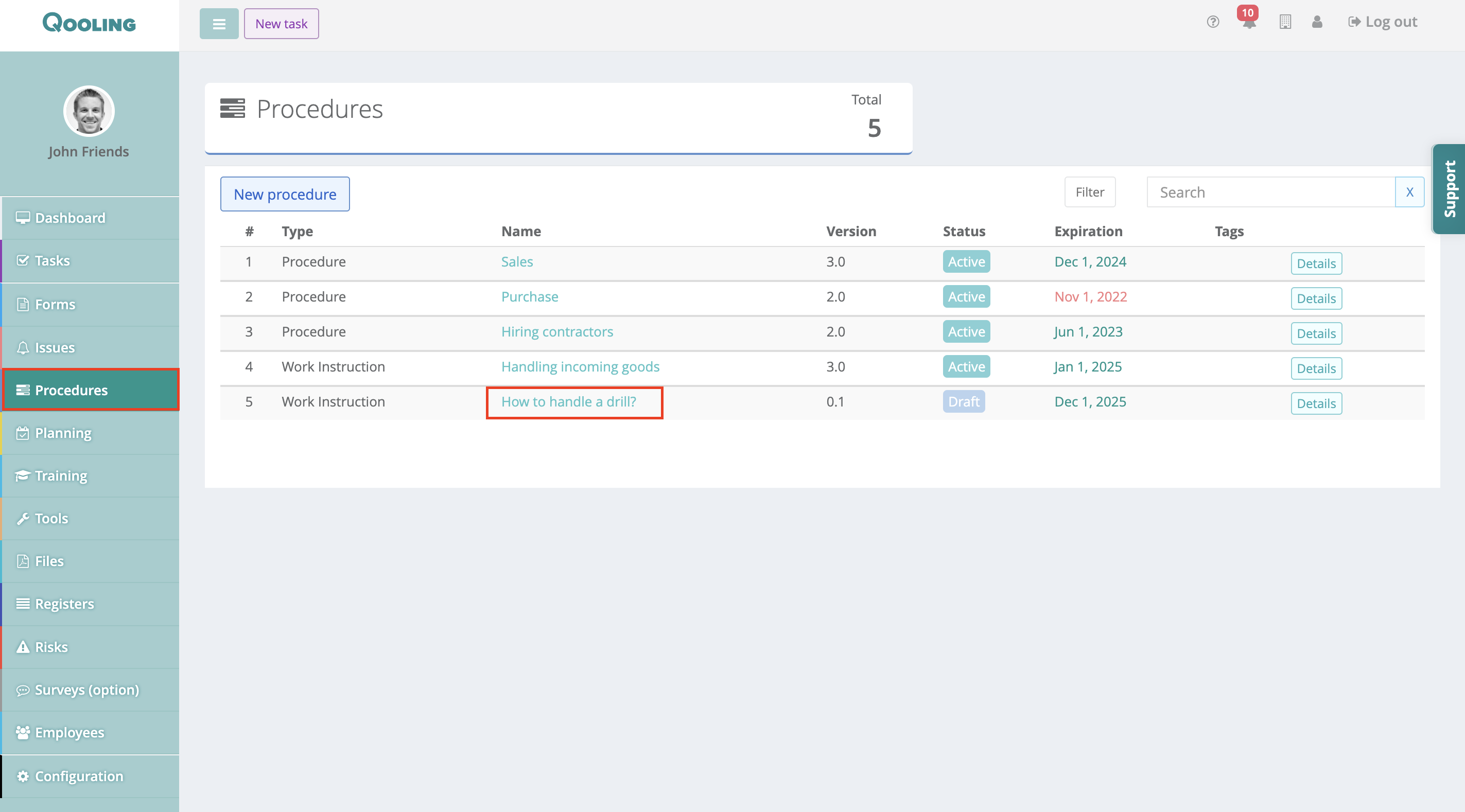
Task: Open Issues via the bell icon
Action: [x=23, y=347]
